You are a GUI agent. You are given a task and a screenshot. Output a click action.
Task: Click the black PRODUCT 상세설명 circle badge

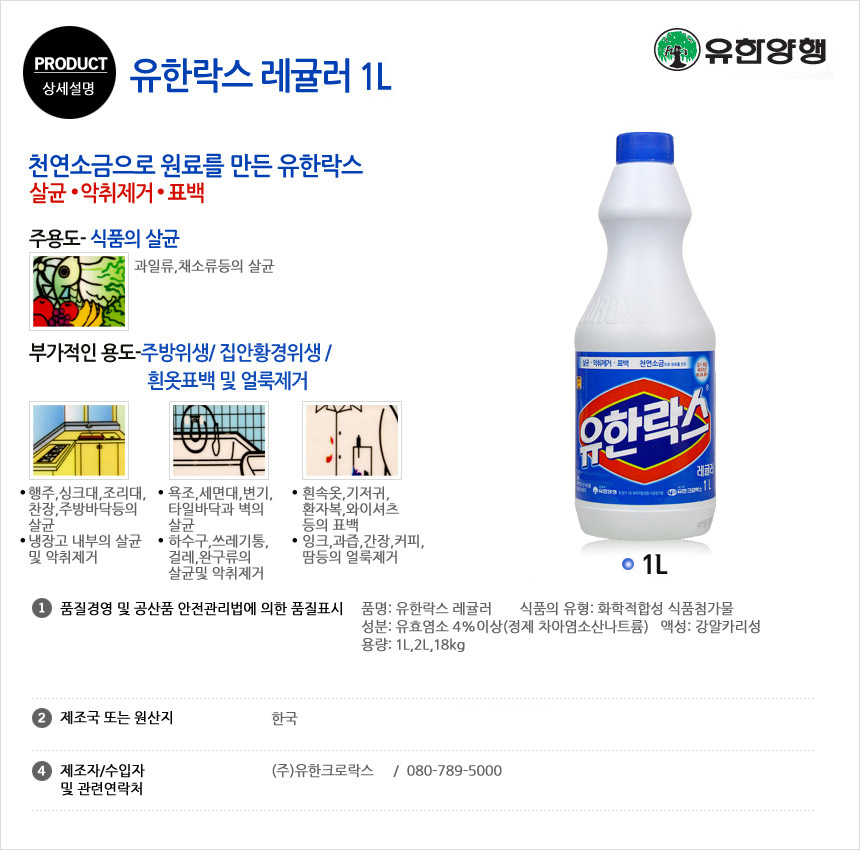tap(70, 72)
